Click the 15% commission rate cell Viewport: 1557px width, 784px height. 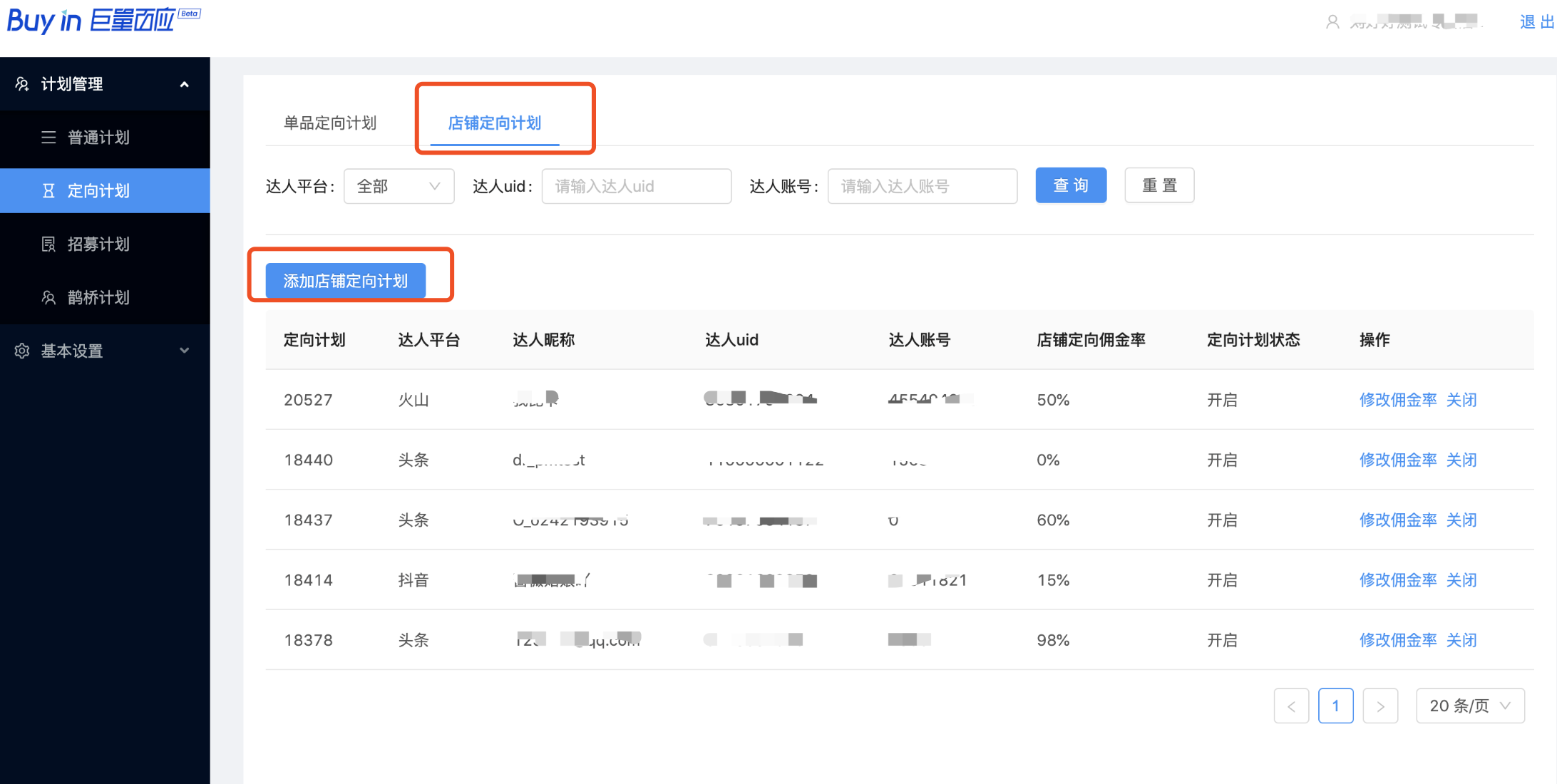click(x=1053, y=580)
